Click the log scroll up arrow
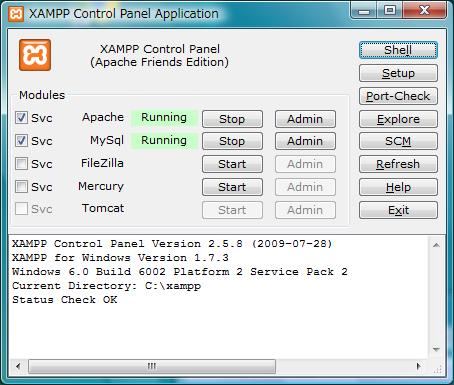Screen dimensions: 454x385 click(436, 245)
